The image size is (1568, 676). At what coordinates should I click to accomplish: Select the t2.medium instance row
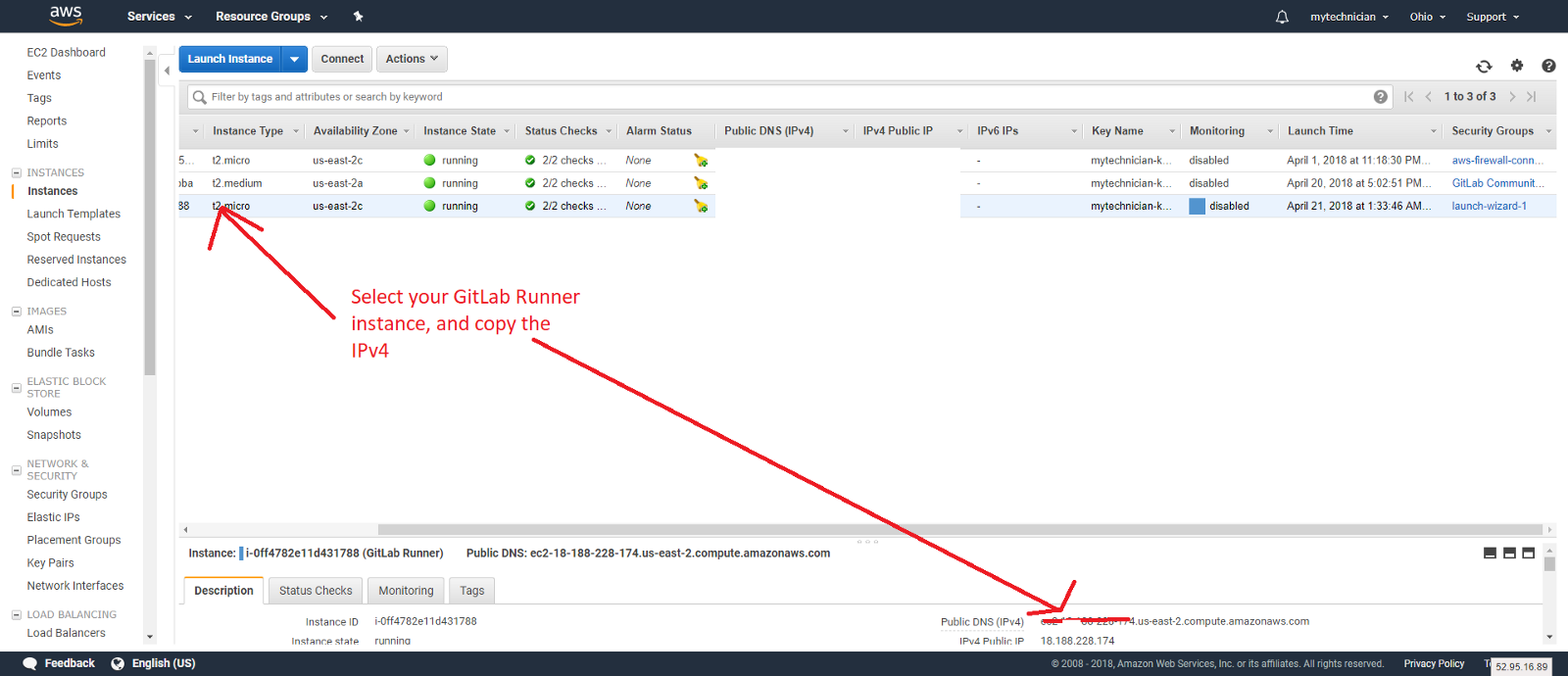pyautogui.click(x=866, y=183)
